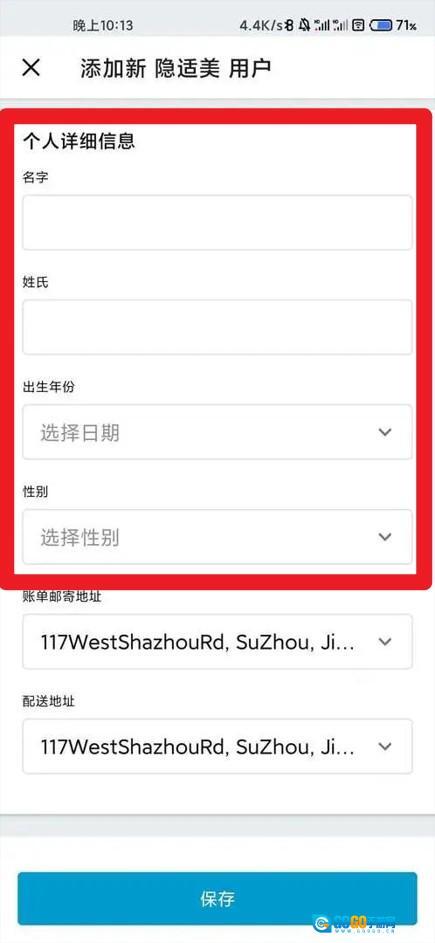435x943 pixels.
Task: Close the add new user screen
Action: pos(31,67)
